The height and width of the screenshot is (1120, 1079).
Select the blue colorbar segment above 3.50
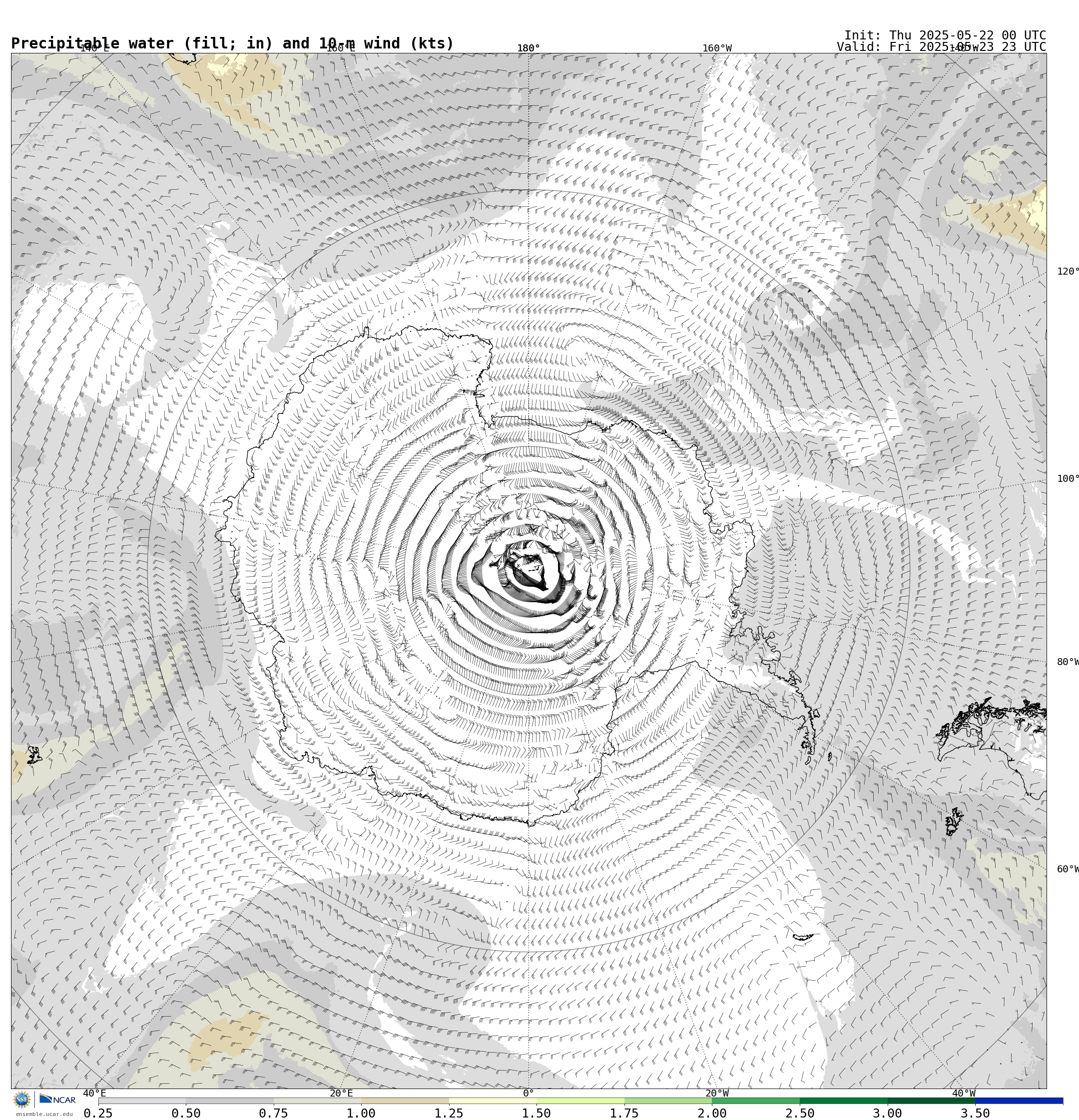click(1019, 1101)
